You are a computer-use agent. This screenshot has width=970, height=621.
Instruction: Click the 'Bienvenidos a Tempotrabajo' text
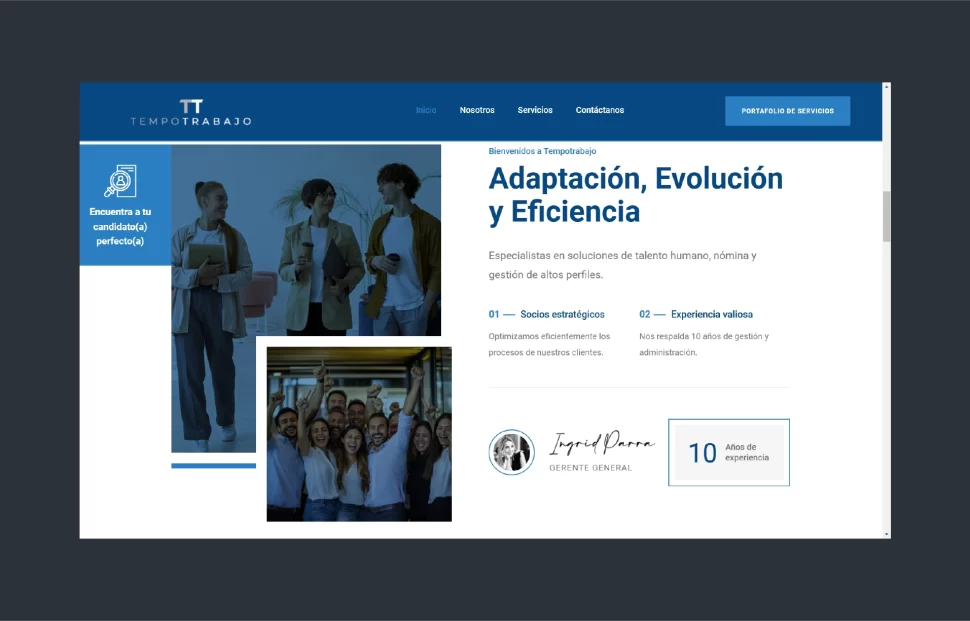click(x=542, y=151)
